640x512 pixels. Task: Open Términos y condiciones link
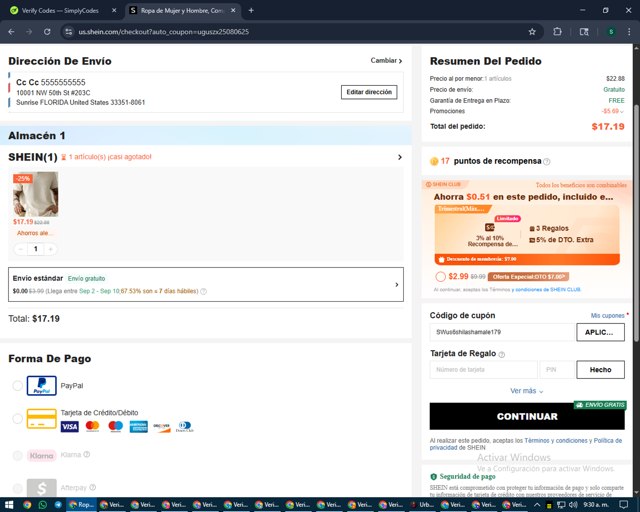click(556, 441)
